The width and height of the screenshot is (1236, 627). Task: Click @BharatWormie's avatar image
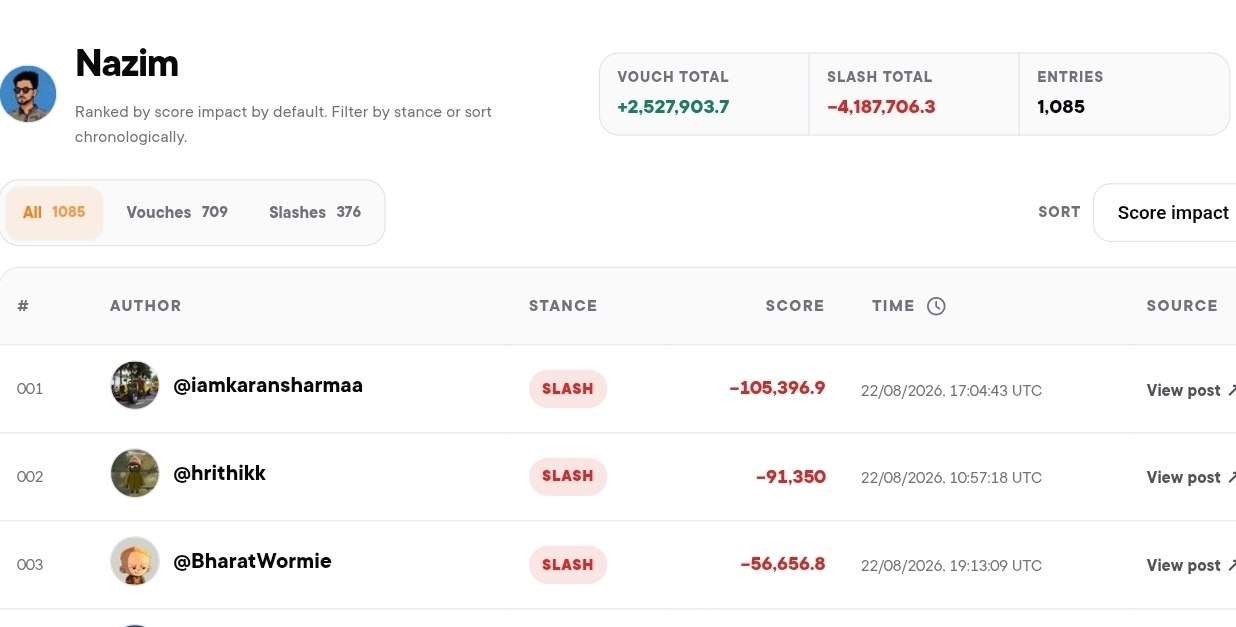(135, 561)
